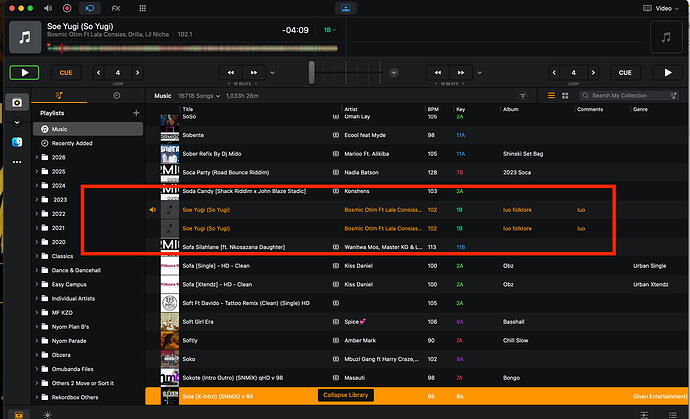Image resolution: width=690 pixels, height=419 pixels.
Task: Click the video icon on Sobente row
Action: click(x=336, y=135)
